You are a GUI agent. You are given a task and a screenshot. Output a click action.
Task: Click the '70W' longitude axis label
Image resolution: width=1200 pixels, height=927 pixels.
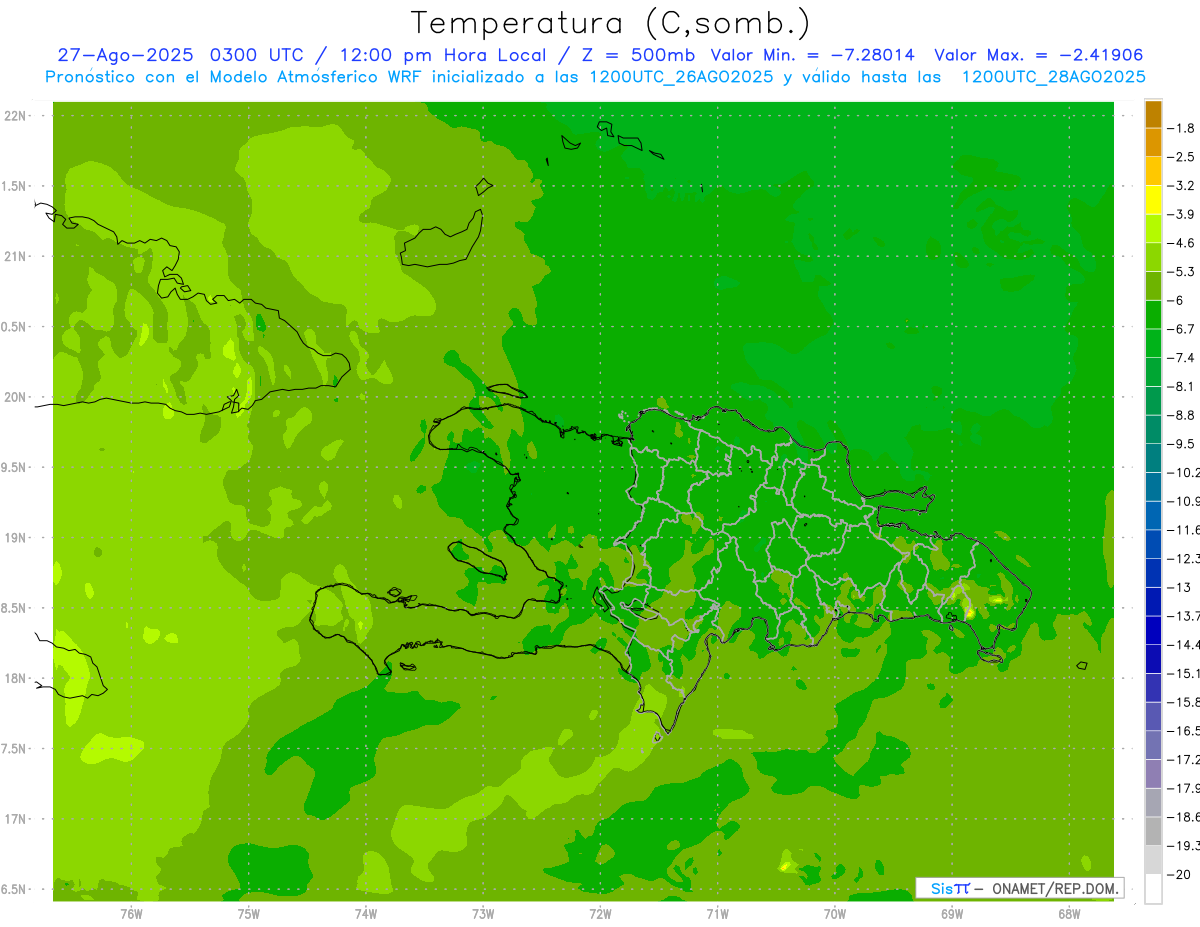pyautogui.click(x=834, y=914)
